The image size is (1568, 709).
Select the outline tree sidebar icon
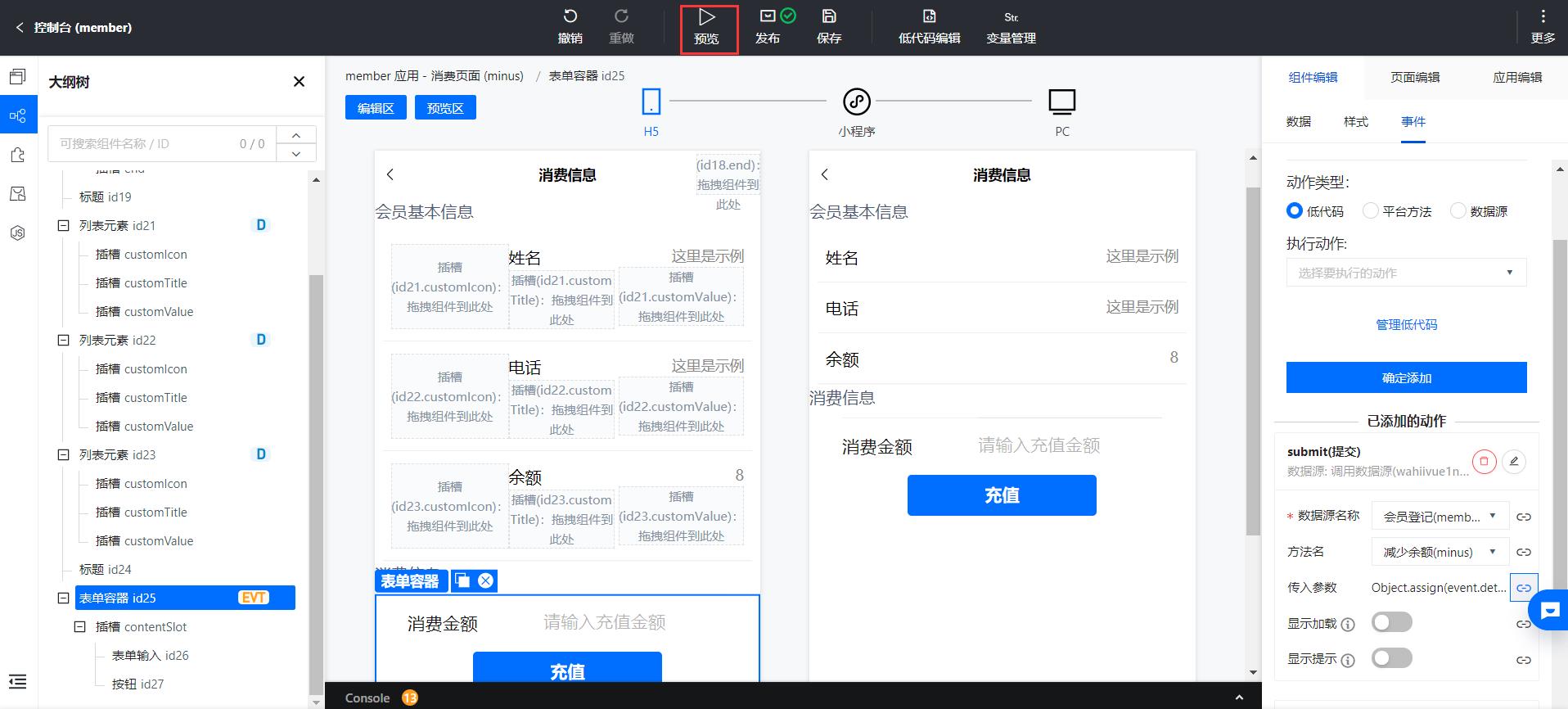click(x=18, y=115)
